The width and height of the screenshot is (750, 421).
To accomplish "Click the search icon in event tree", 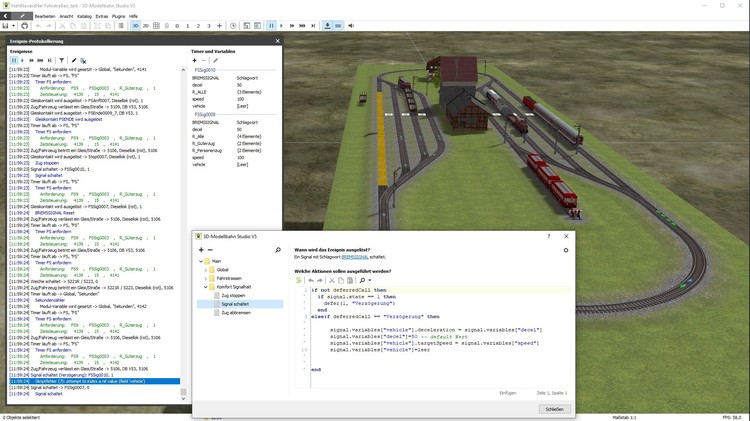I will 278,250.
